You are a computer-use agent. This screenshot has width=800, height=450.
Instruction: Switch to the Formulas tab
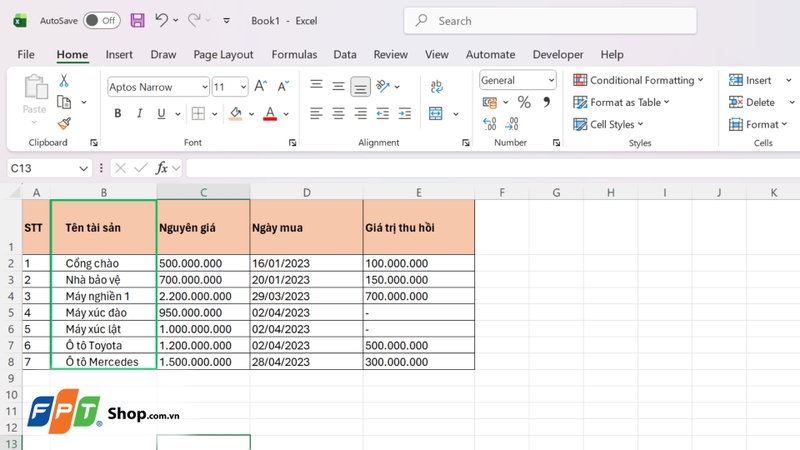click(x=294, y=55)
